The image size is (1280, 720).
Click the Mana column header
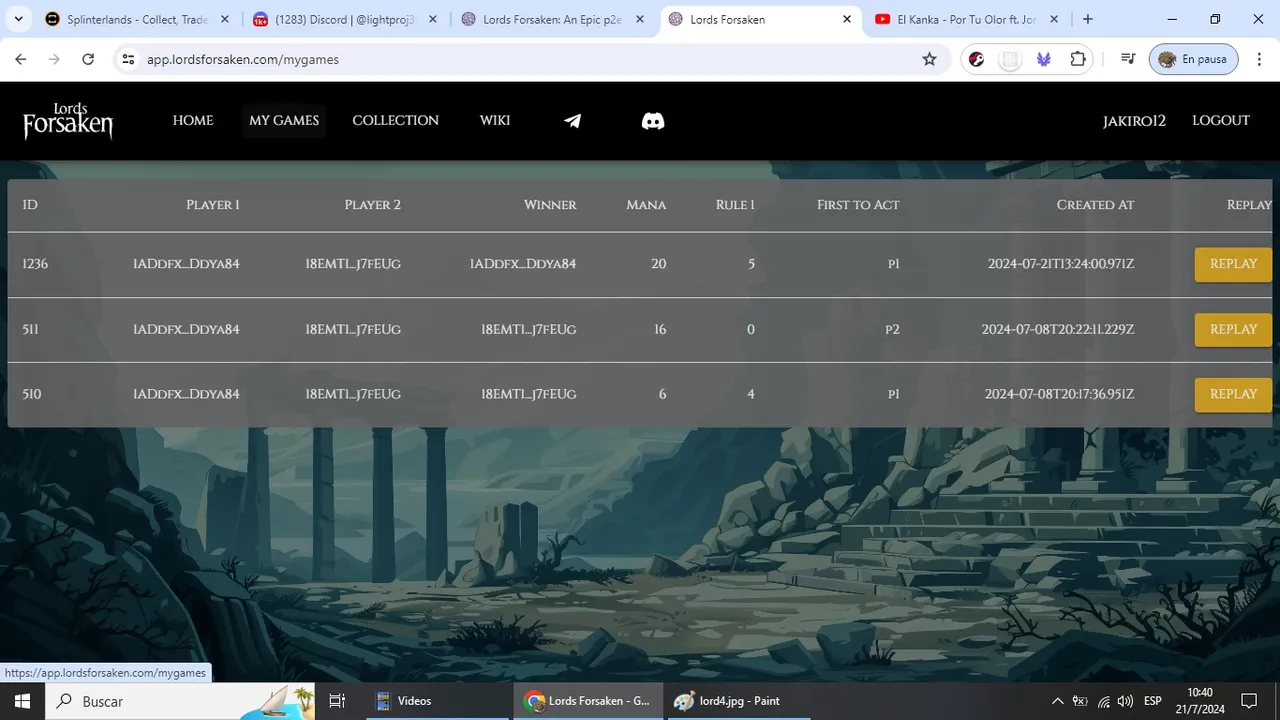click(646, 205)
